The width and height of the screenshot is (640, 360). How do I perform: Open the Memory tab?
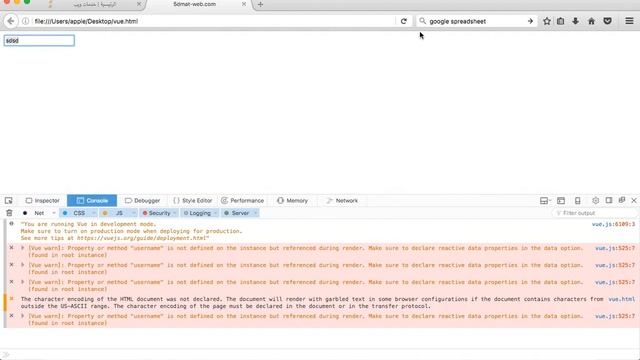coord(292,200)
